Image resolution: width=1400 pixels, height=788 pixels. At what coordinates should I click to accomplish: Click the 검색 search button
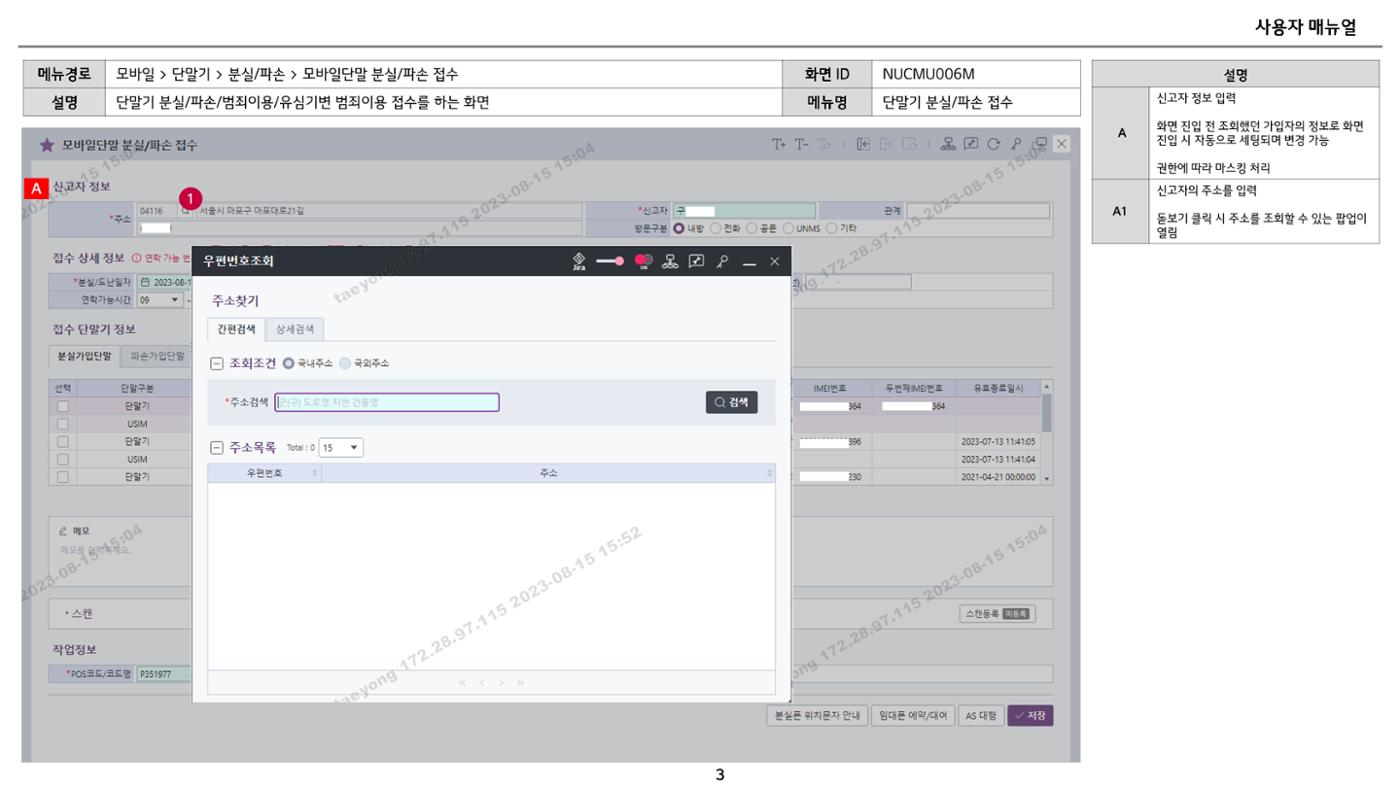pyautogui.click(x=731, y=402)
